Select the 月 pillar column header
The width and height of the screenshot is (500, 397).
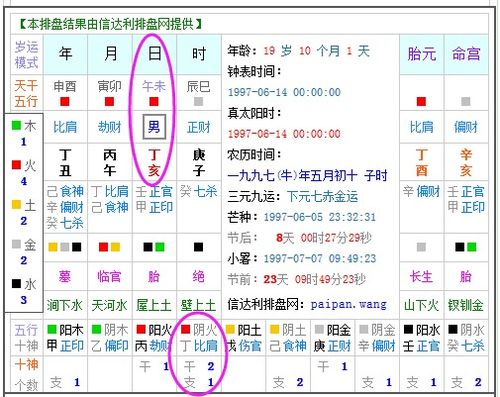tap(110, 54)
